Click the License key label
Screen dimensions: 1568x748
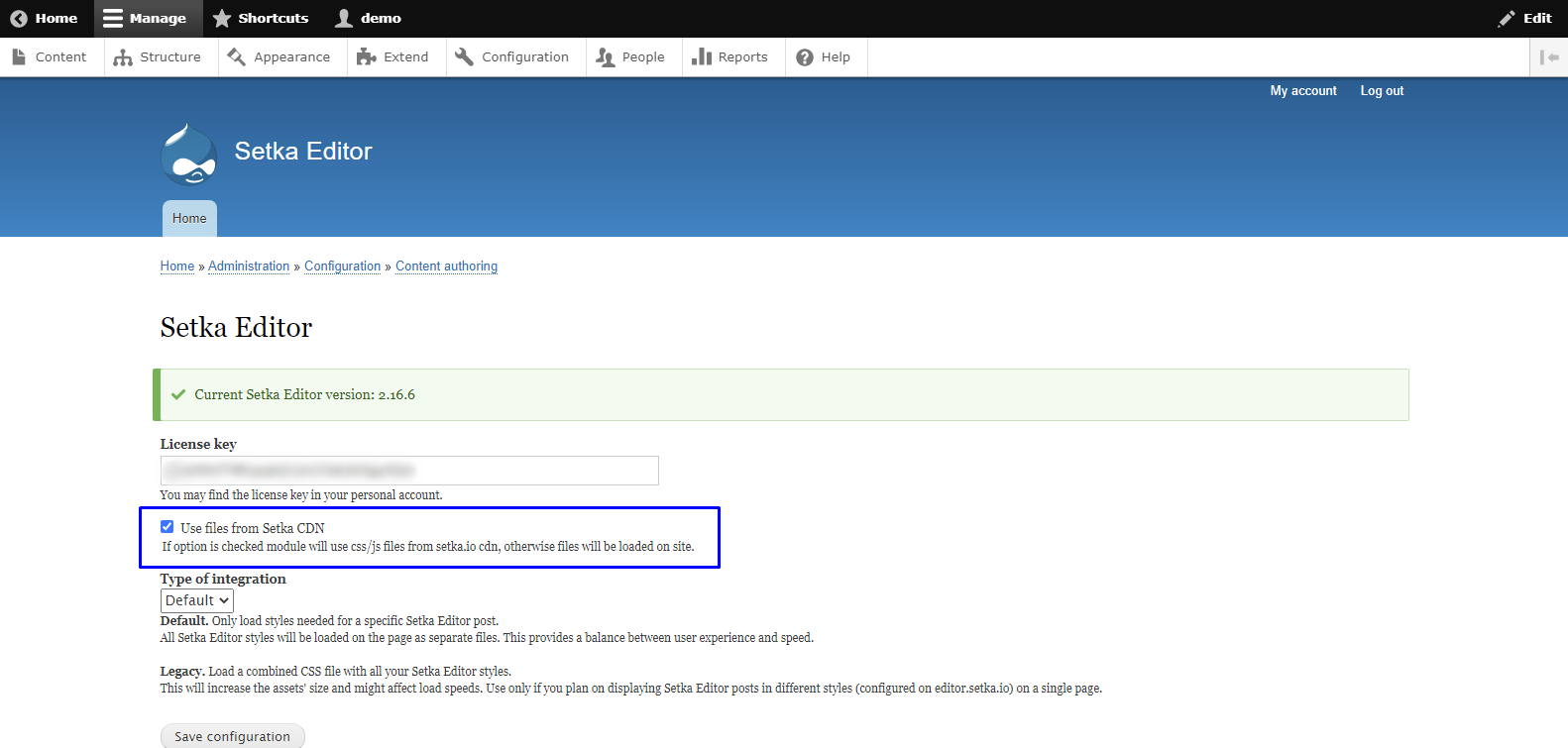[198, 444]
